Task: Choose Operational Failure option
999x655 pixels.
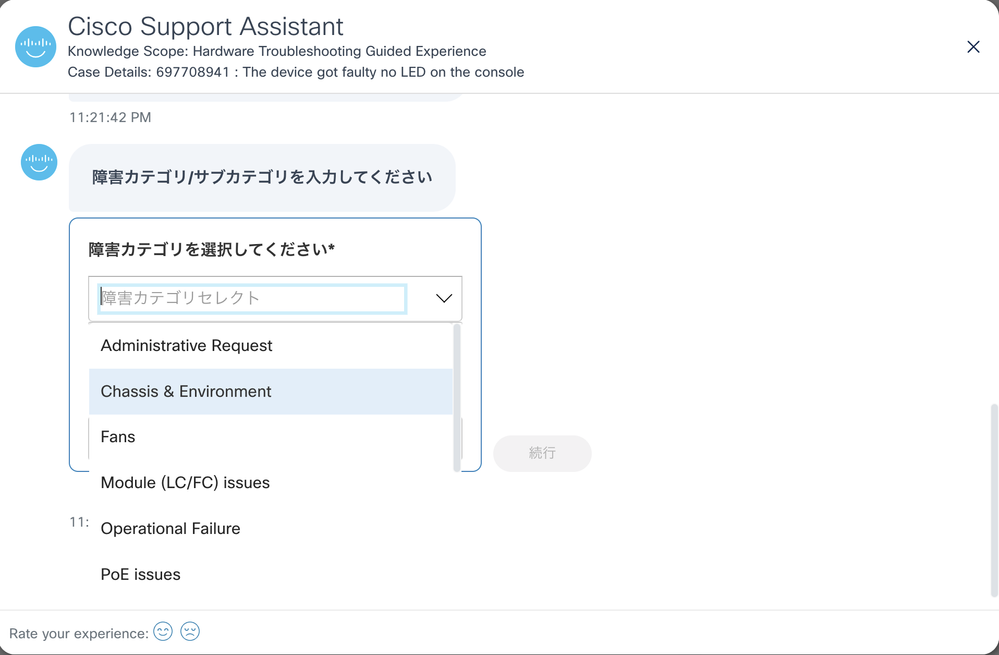Action: coord(271,529)
